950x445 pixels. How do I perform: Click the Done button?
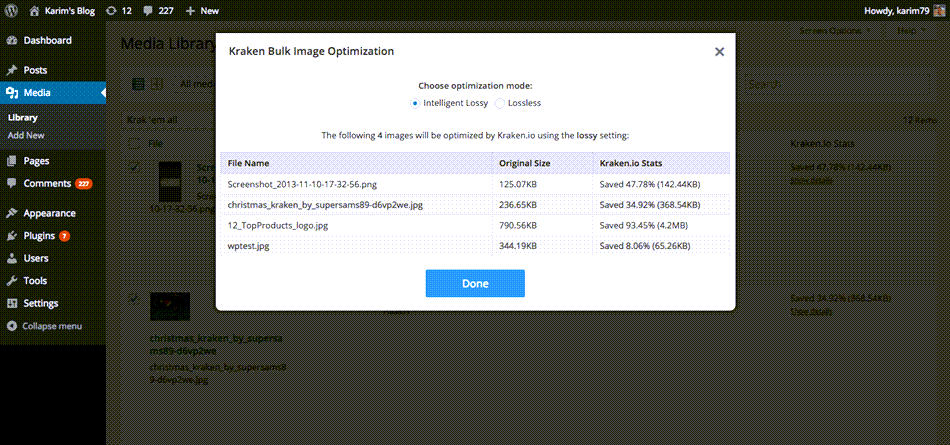click(475, 284)
